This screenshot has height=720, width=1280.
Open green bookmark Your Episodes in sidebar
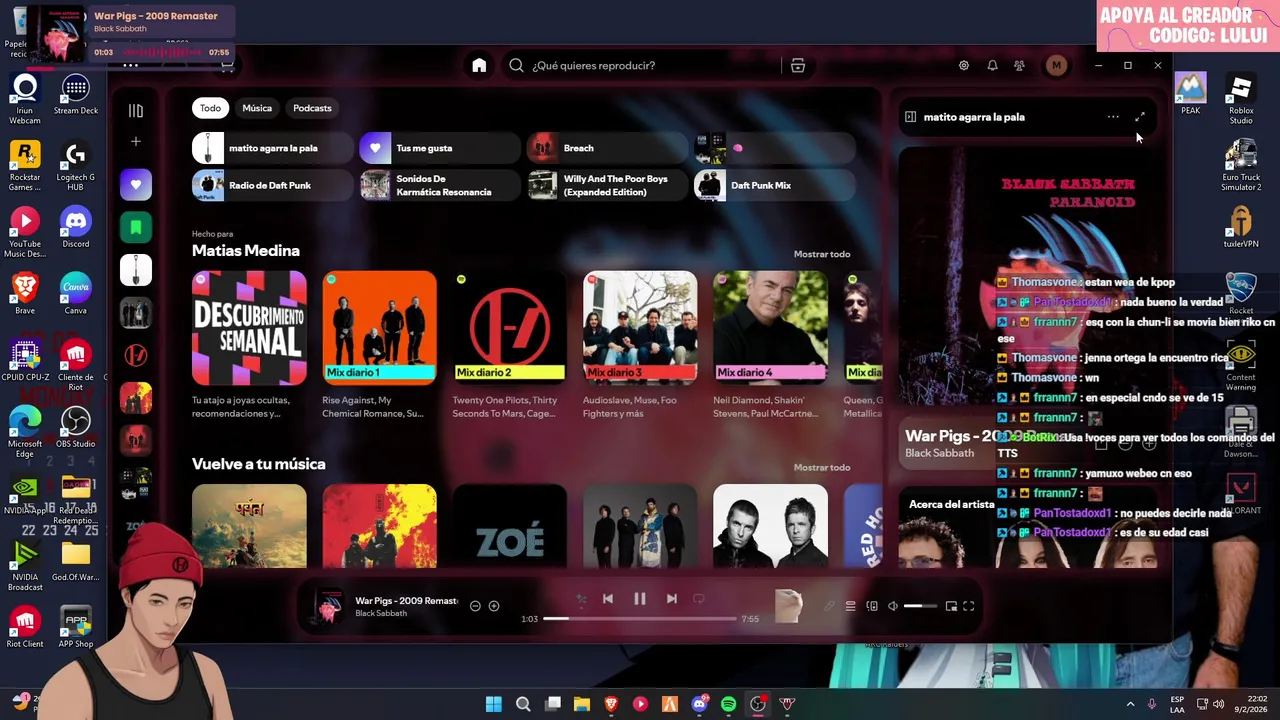[x=136, y=228]
